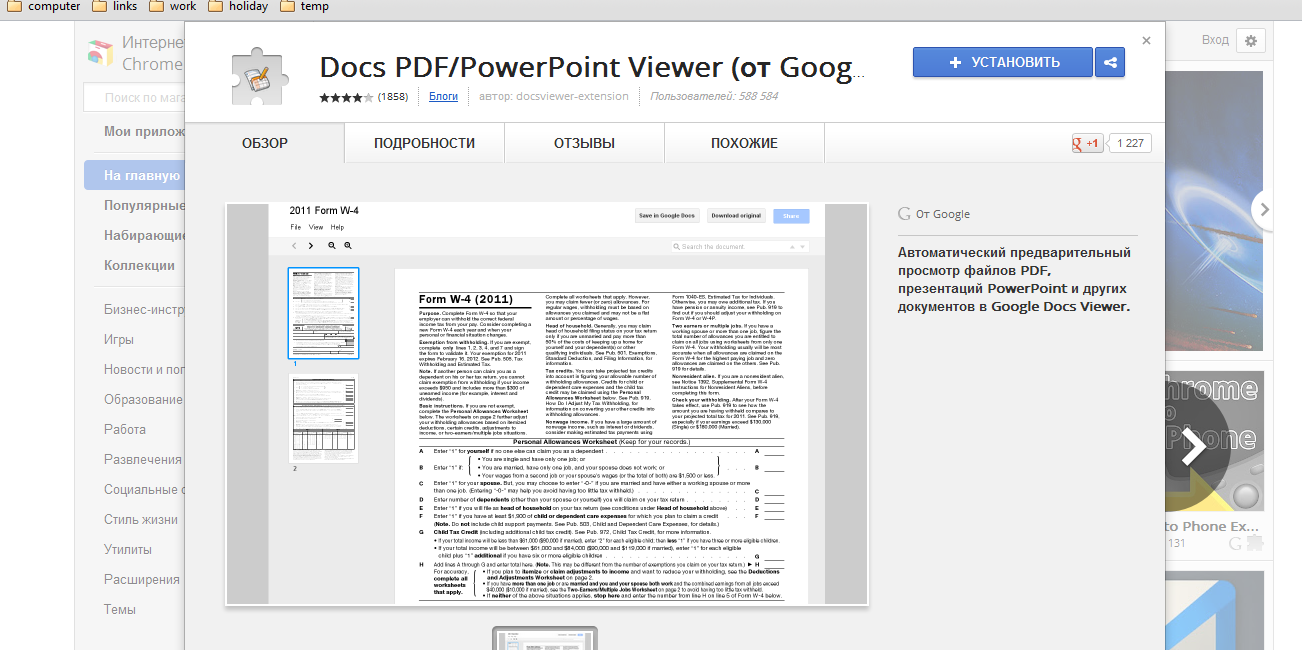
Task: Click the Google +1 button
Action: click(1087, 143)
